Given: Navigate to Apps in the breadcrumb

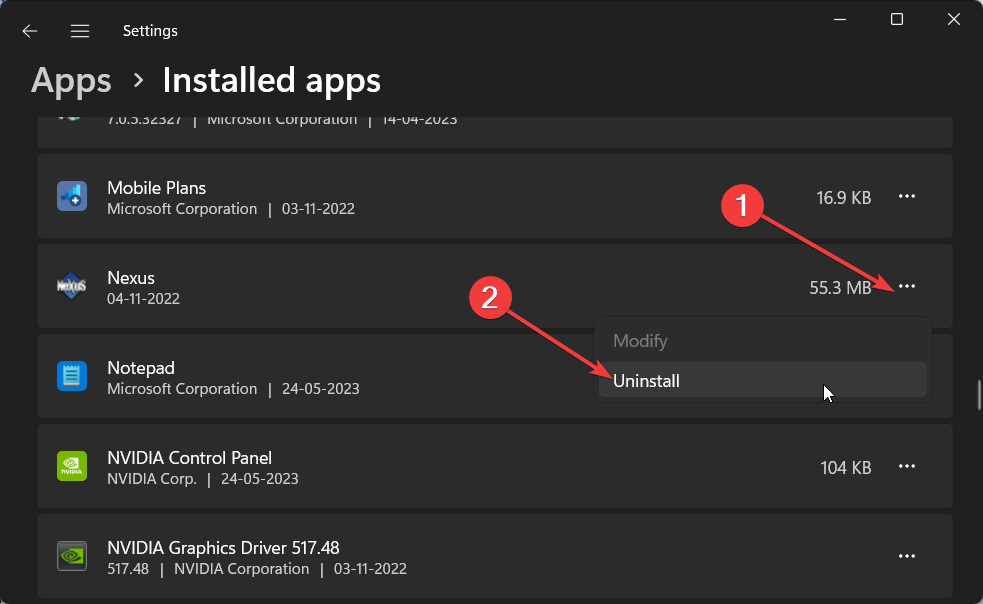Looking at the screenshot, I should (x=71, y=81).
